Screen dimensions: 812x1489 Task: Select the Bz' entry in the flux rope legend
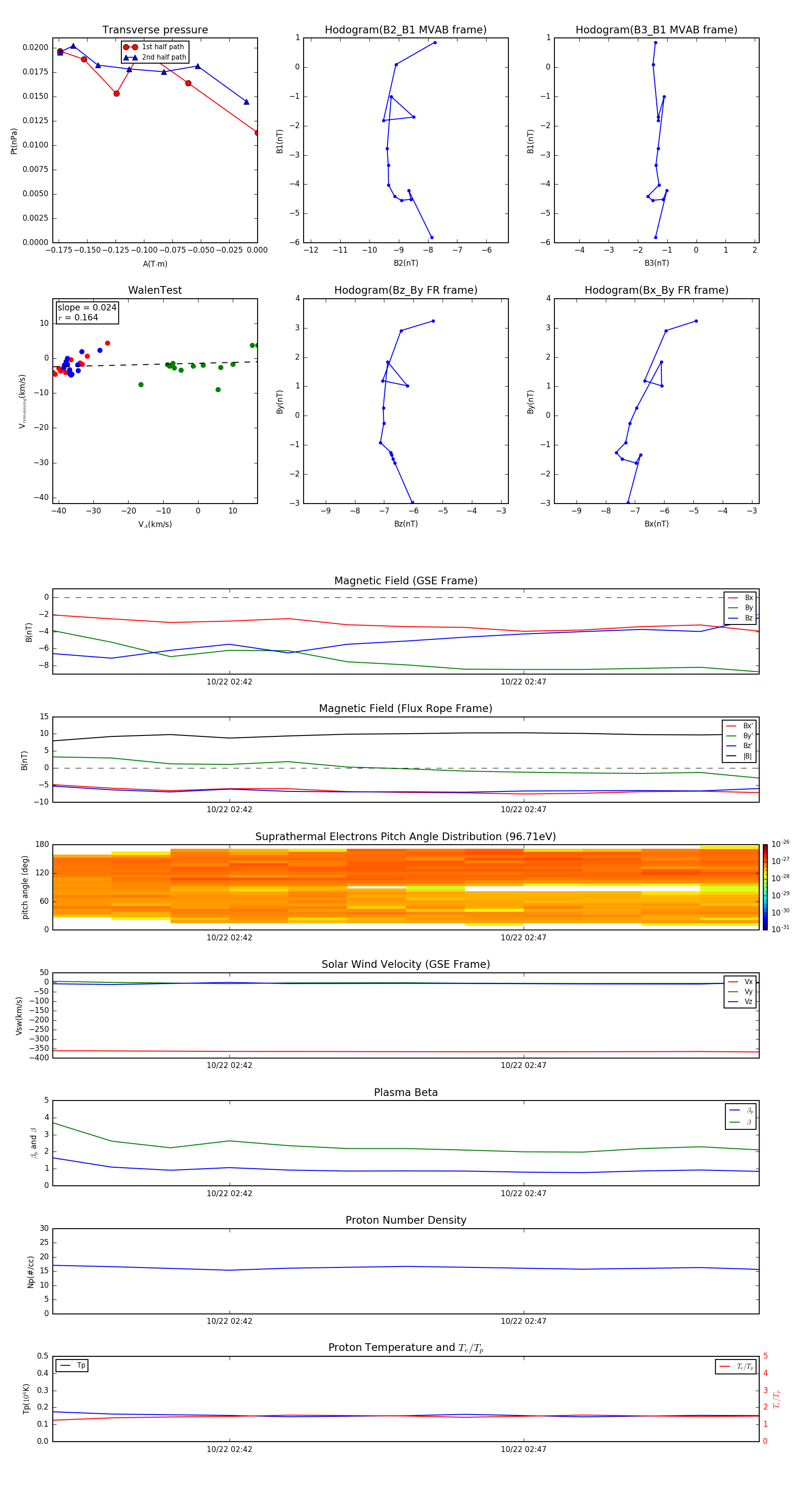pos(740,746)
